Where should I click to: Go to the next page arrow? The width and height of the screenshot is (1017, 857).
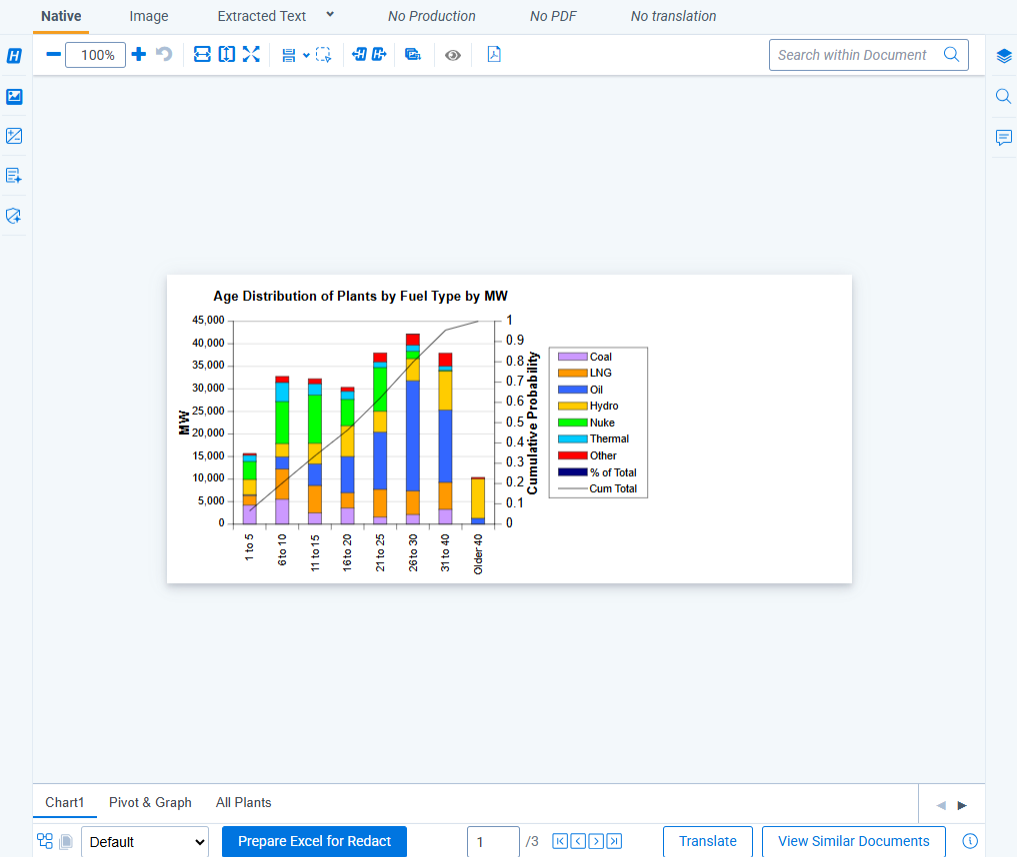[x=596, y=842]
